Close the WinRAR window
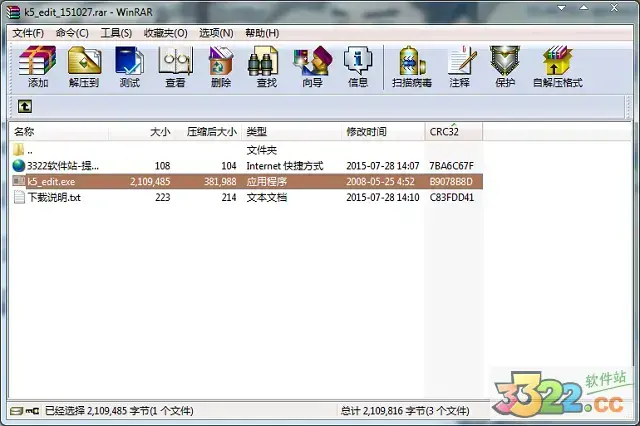 [614, 8]
